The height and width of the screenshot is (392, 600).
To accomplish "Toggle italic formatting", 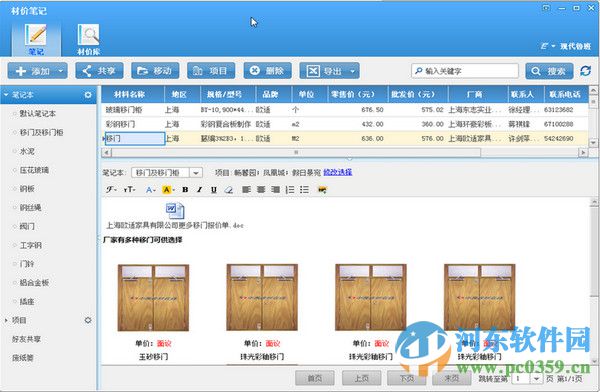I will click(199, 189).
